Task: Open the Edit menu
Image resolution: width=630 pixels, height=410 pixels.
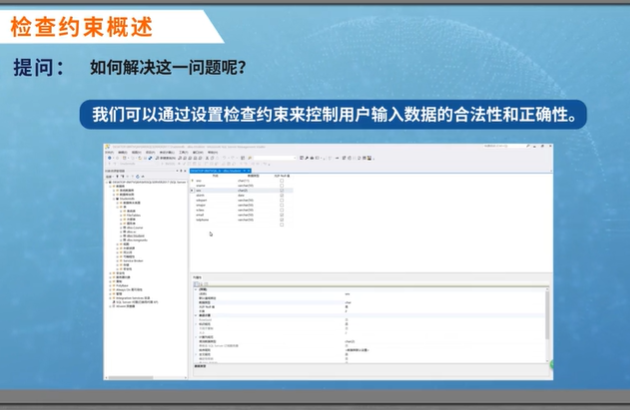Action: (123, 152)
